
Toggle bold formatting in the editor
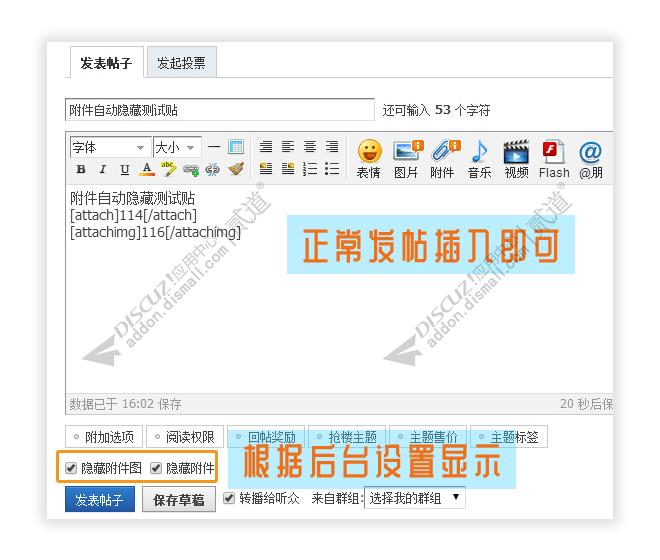click(81, 169)
